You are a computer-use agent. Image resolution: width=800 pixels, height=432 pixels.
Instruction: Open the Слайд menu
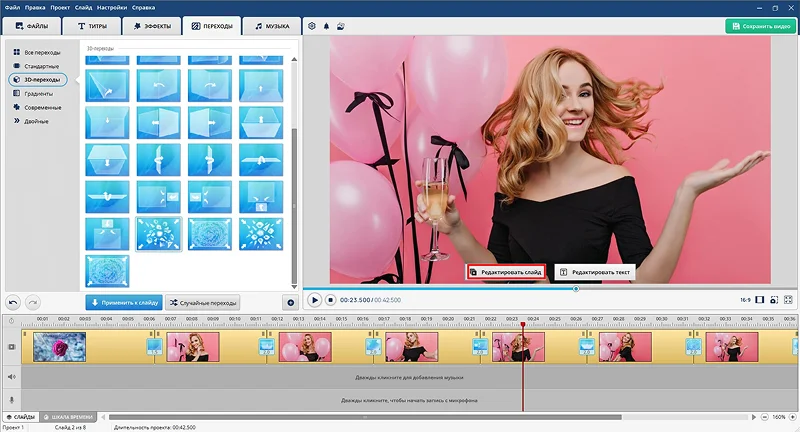coord(83,8)
